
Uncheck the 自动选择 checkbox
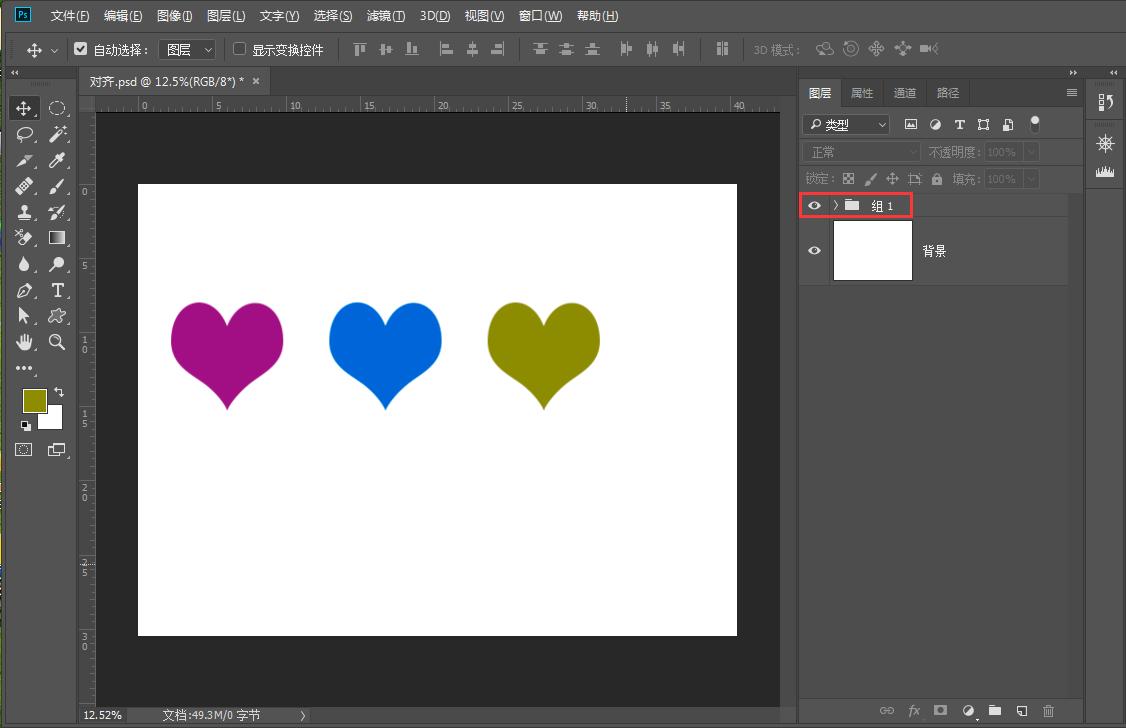tap(82, 49)
